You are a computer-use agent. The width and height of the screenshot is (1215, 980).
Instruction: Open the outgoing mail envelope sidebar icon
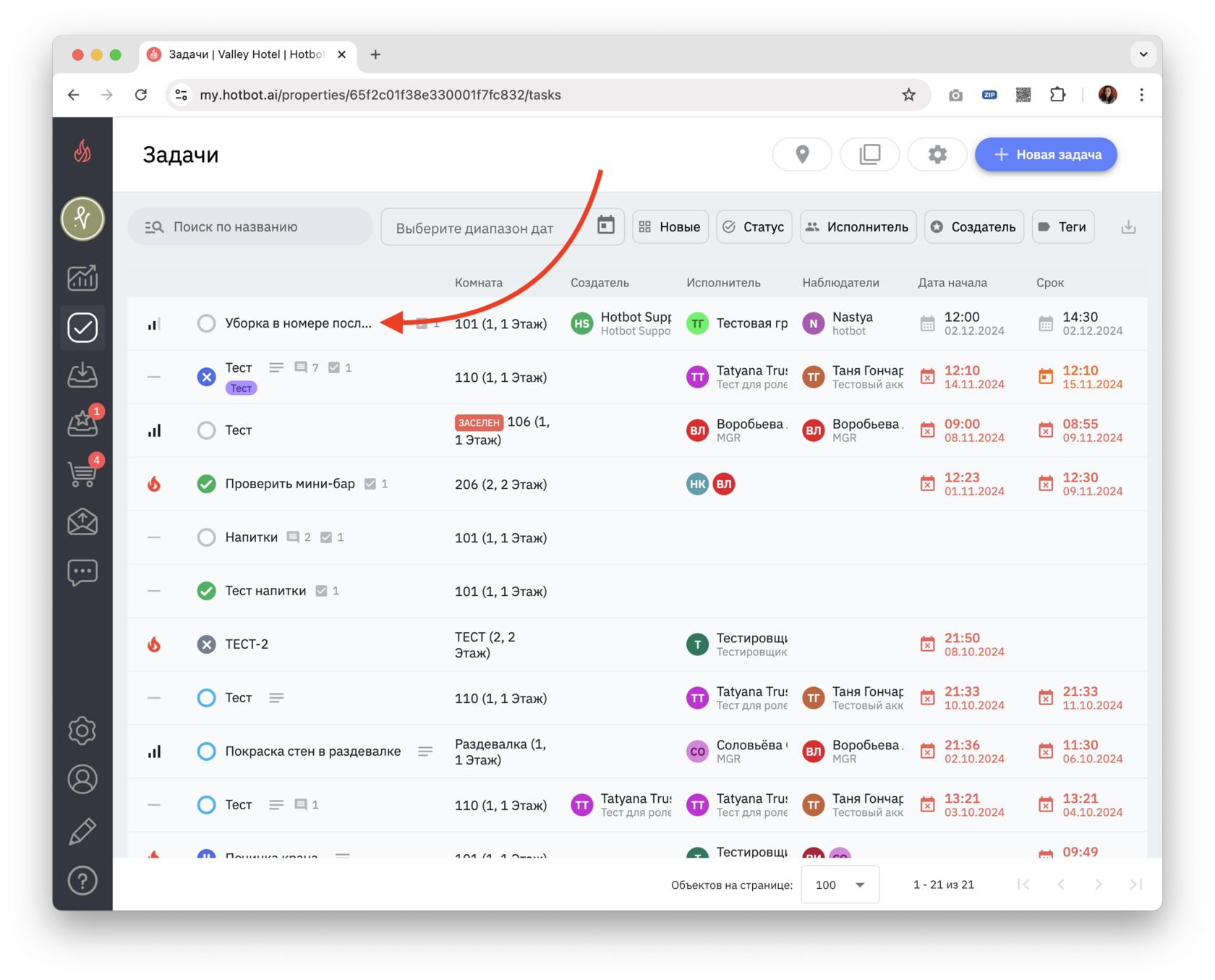click(x=82, y=521)
